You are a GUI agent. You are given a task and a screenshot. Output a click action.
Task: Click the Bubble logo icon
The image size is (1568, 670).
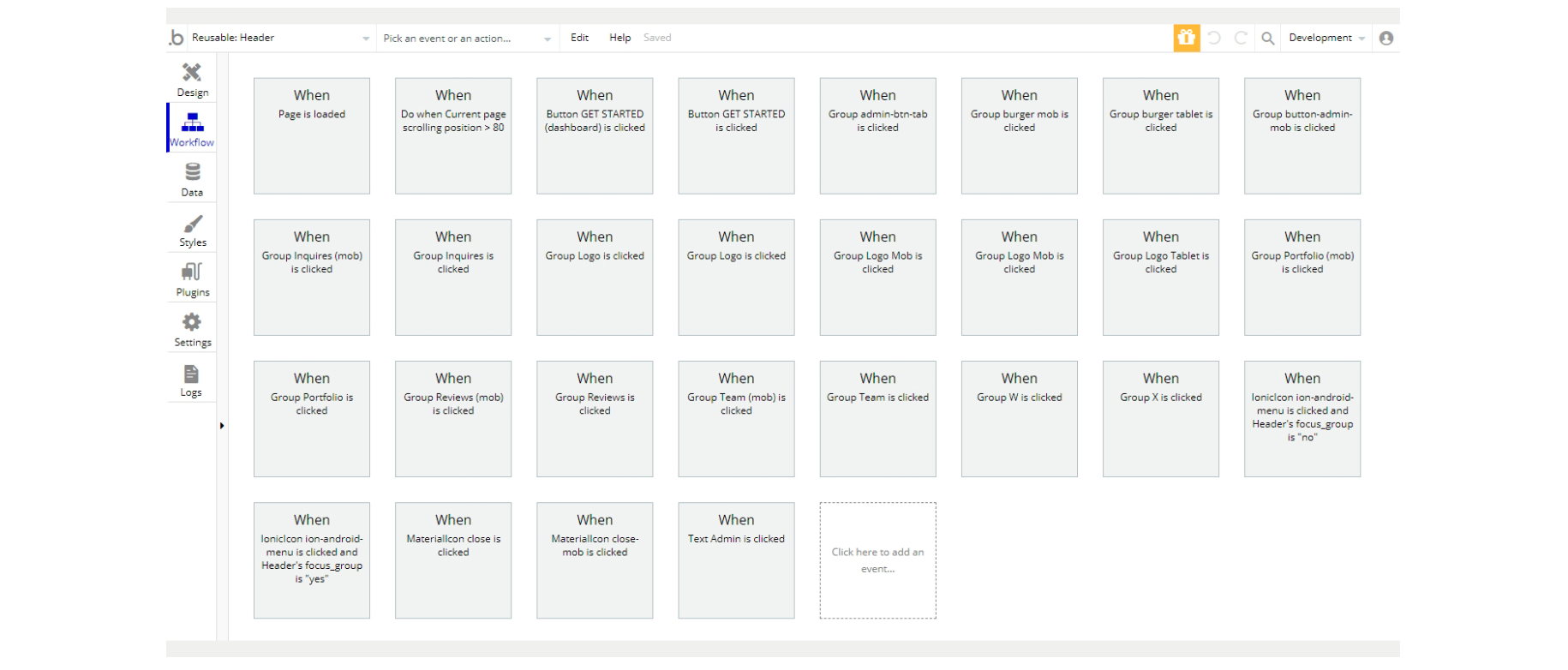pos(177,38)
